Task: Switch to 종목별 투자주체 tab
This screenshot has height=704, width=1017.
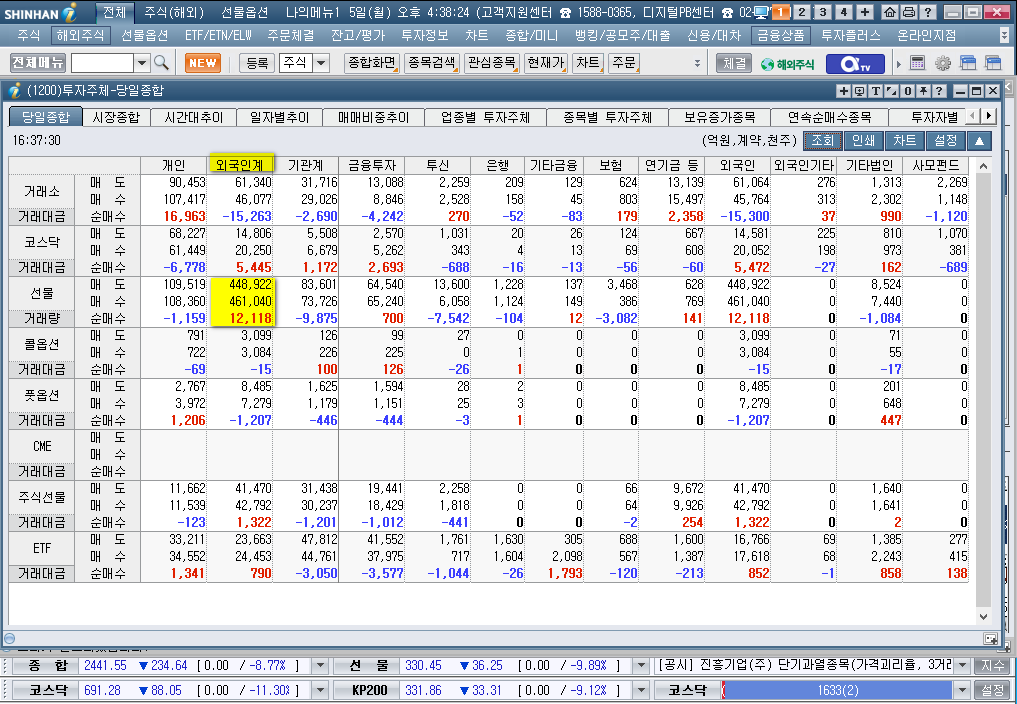Action: 607,117
